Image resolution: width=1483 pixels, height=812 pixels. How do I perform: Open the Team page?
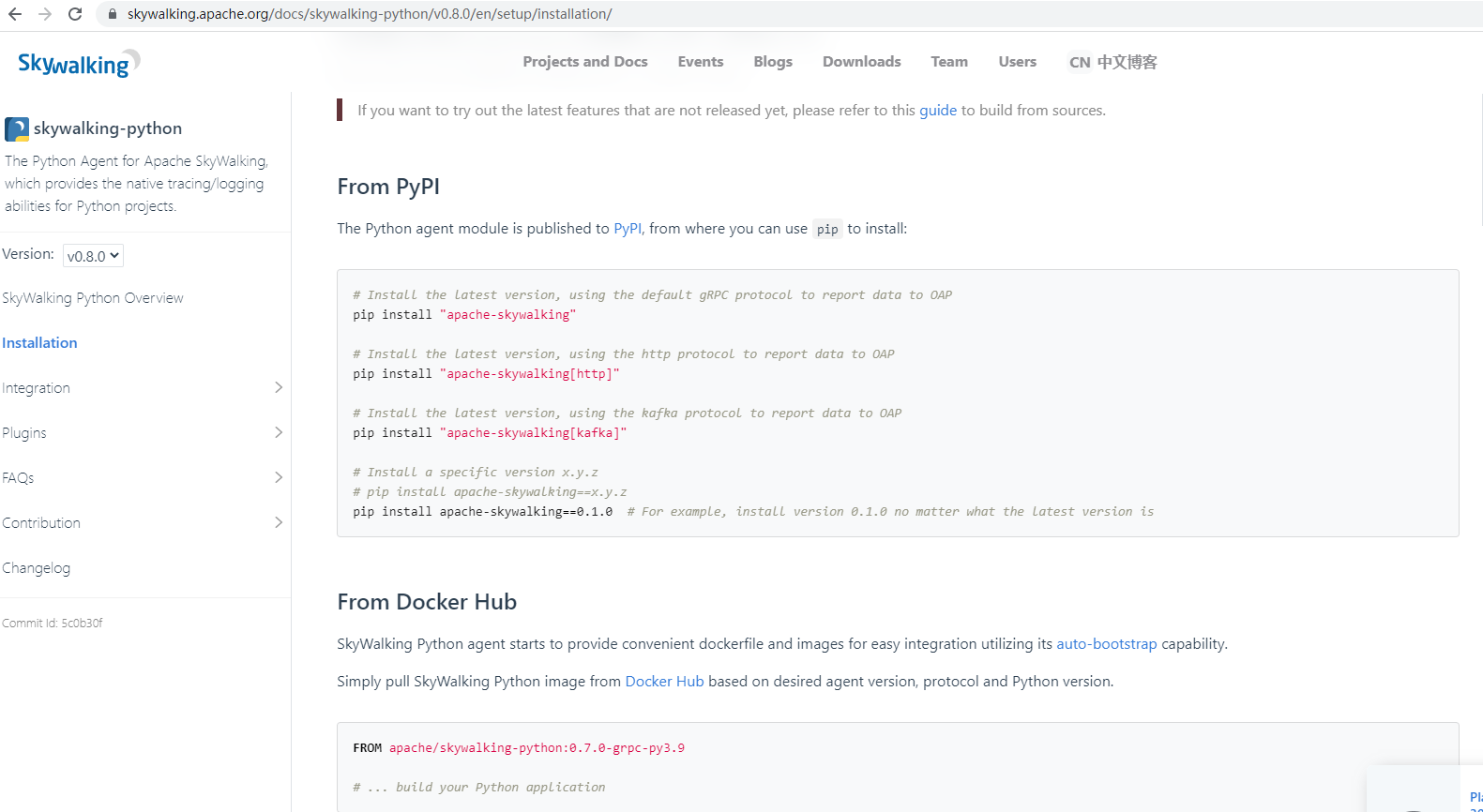[x=949, y=62]
